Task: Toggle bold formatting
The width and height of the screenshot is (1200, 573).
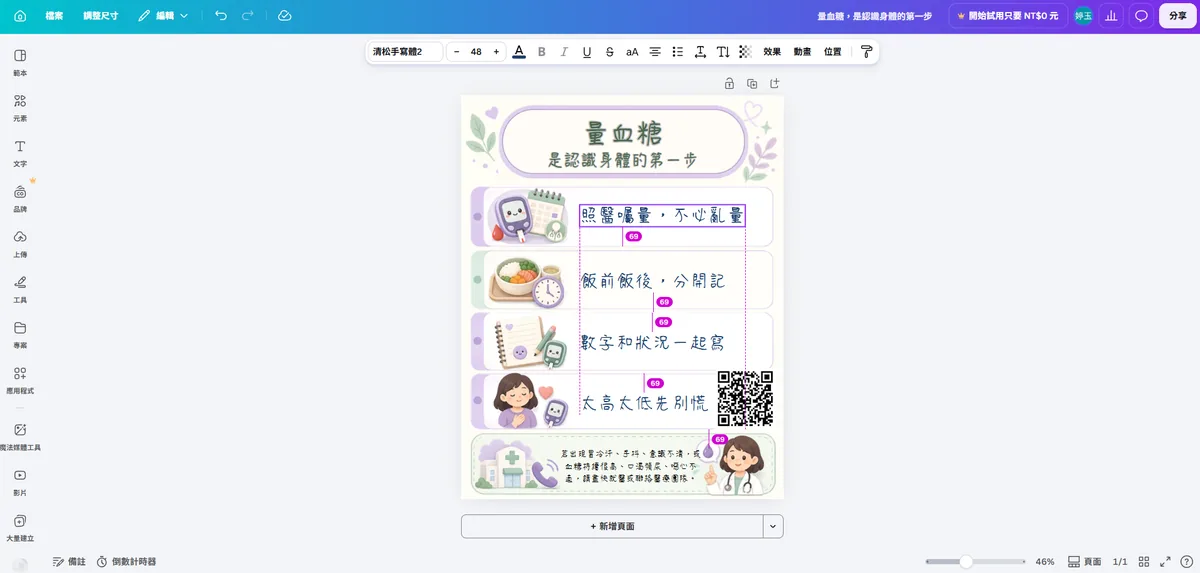Action: pyautogui.click(x=542, y=52)
